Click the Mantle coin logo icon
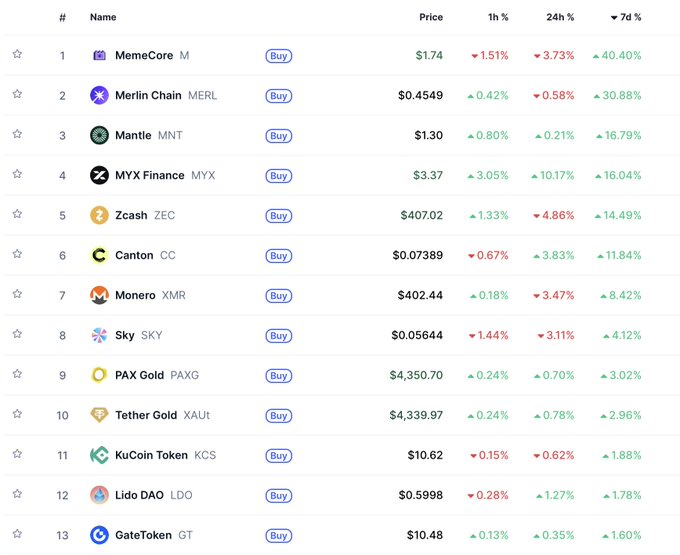 [99, 135]
